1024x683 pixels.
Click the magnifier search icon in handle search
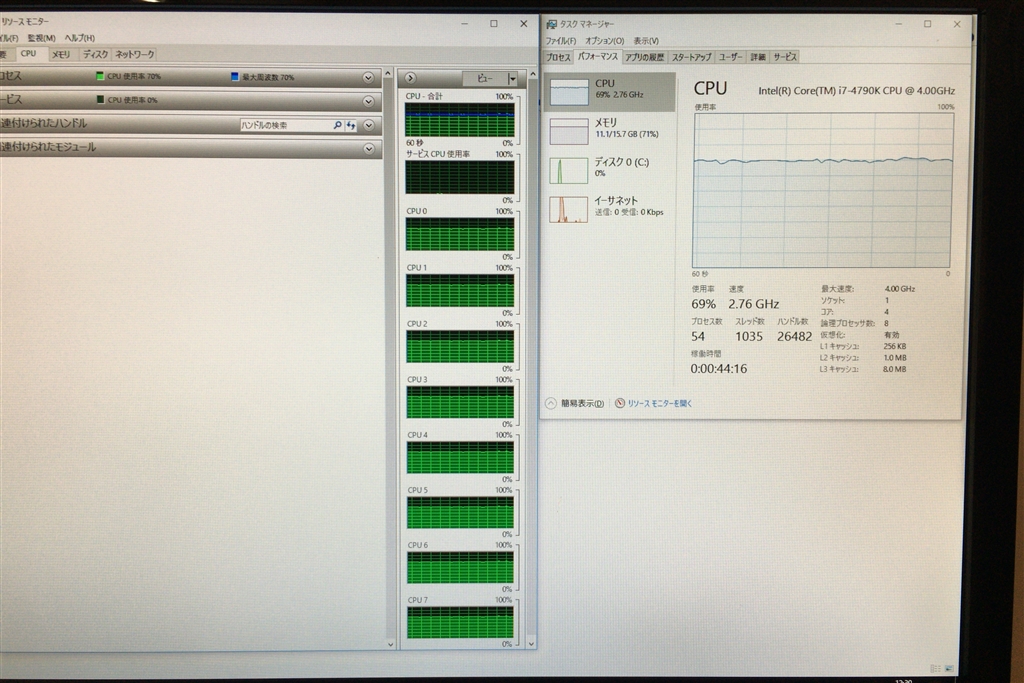[338, 125]
